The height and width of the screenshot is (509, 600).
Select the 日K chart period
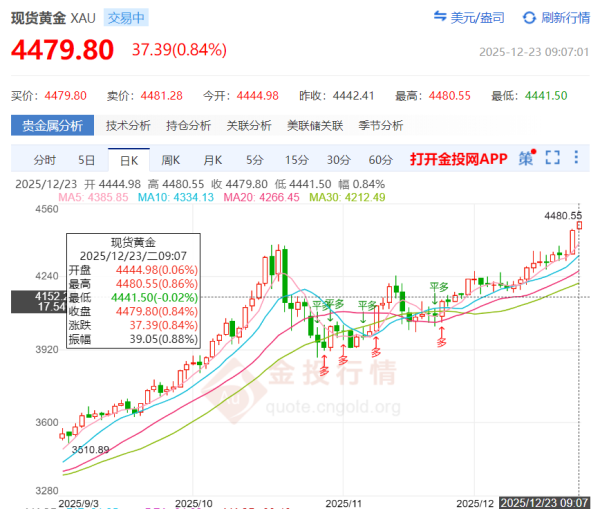(129, 160)
